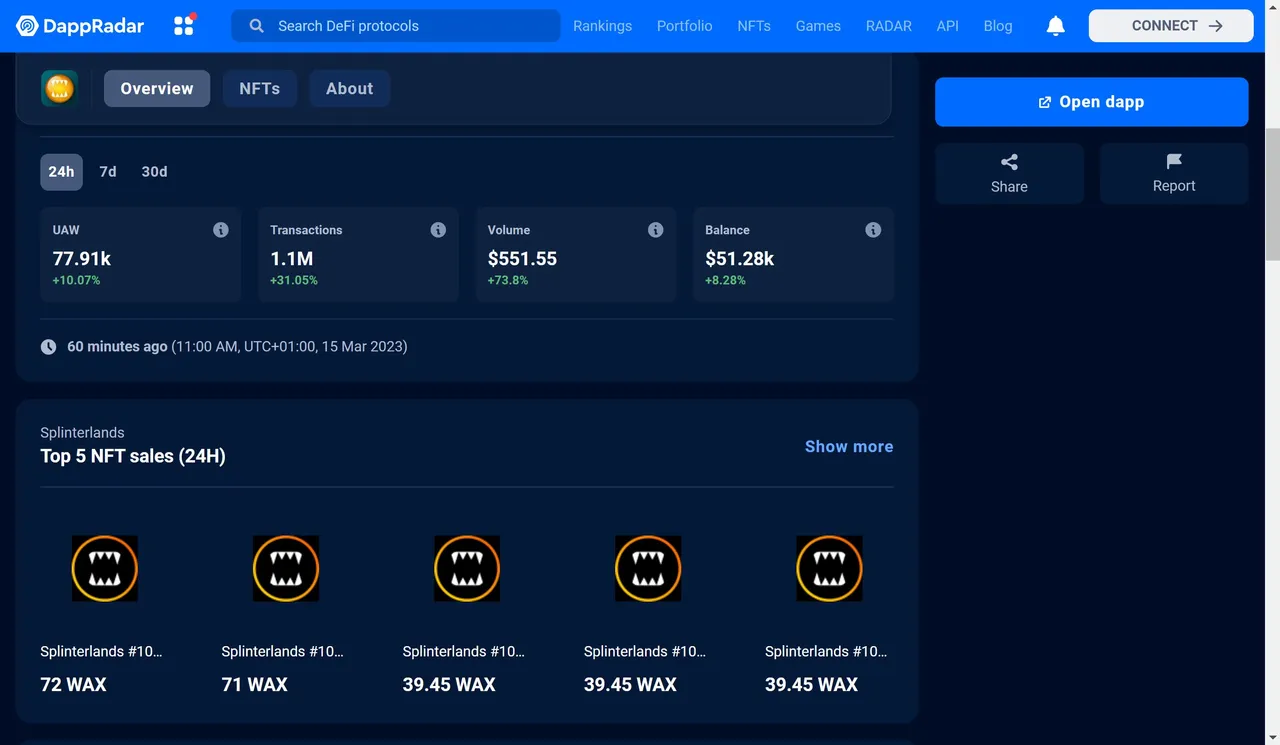Open the apps grid menu icon
Viewport: 1280px width, 745px height.
click(x=185, y=25)
